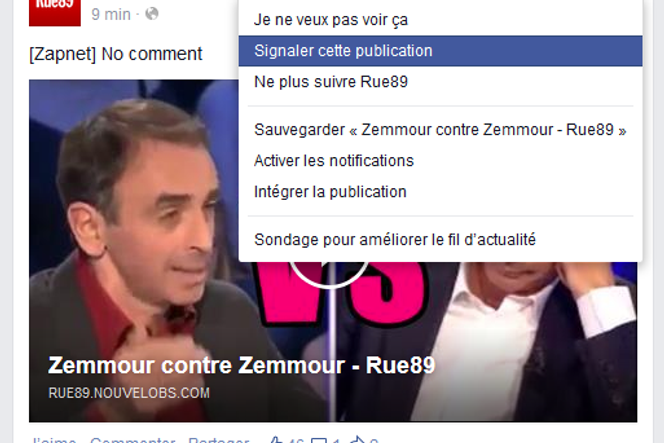Play the Zemmour video via circle button
Image resolution: width=664 pixels, height=443 pixels.
click(329, 274)
